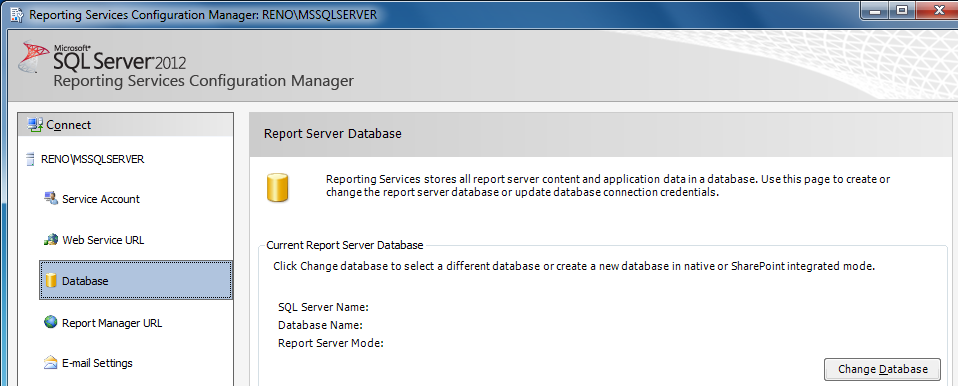Open the E-mail Settings page

click(x=97, y=363)
